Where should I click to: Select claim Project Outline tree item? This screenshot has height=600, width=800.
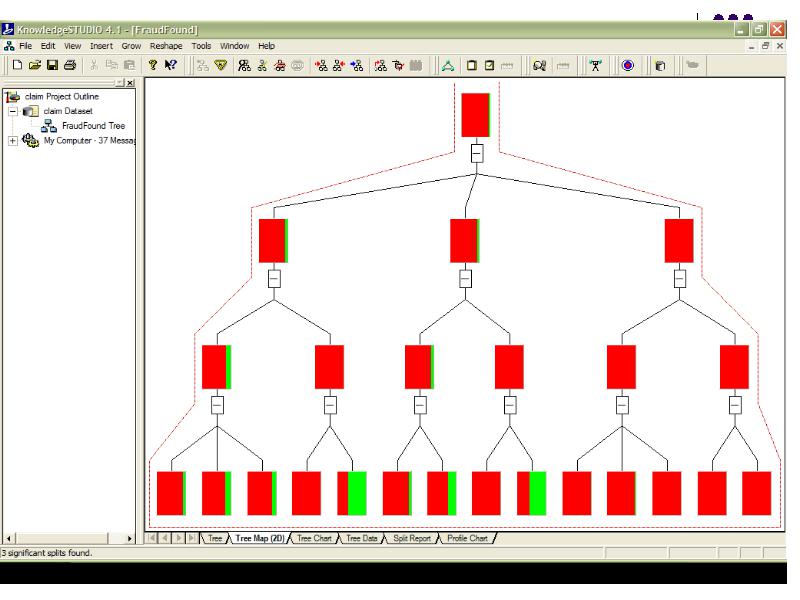(62, 96)
